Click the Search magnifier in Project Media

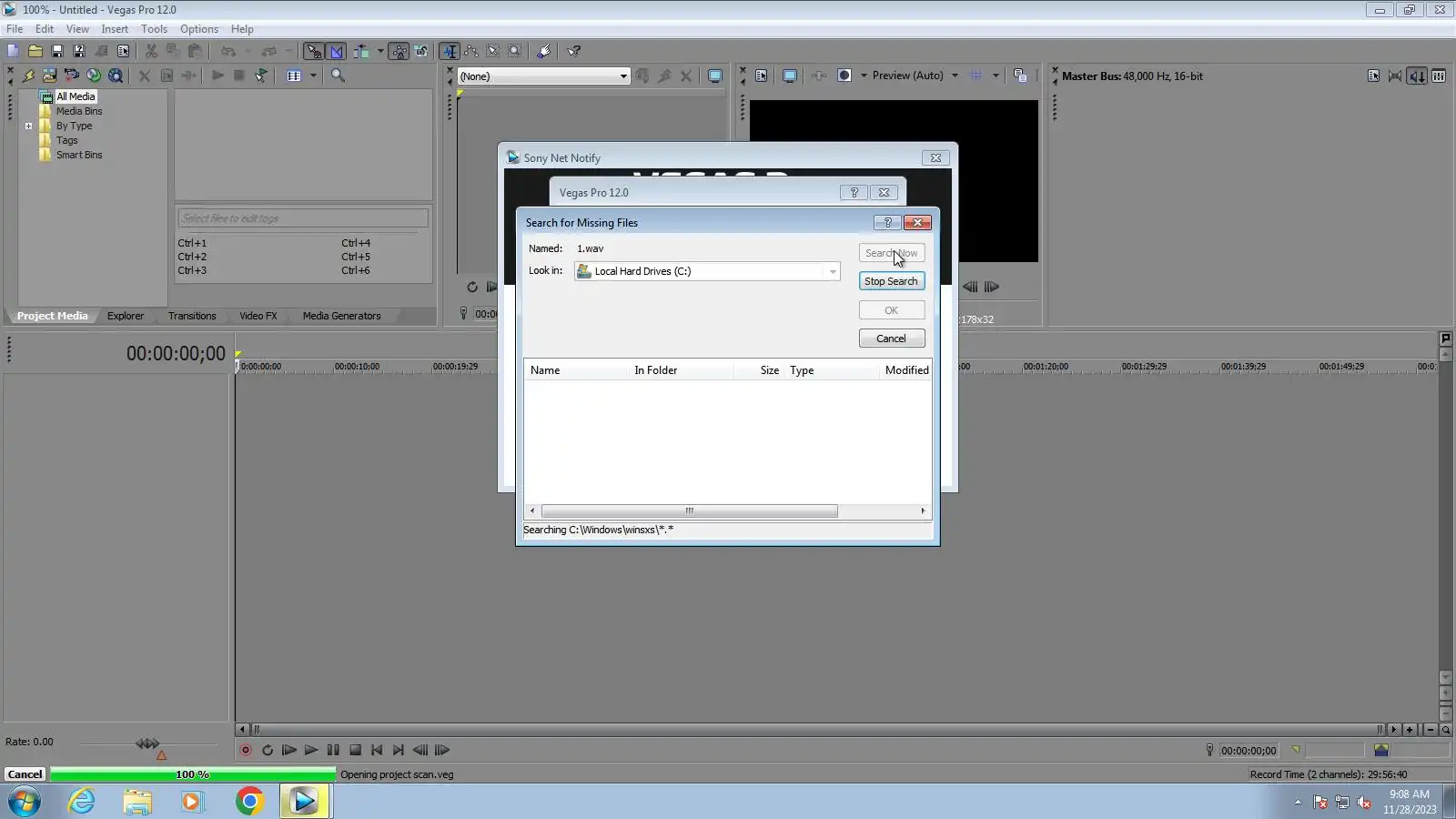coord(338,76)
